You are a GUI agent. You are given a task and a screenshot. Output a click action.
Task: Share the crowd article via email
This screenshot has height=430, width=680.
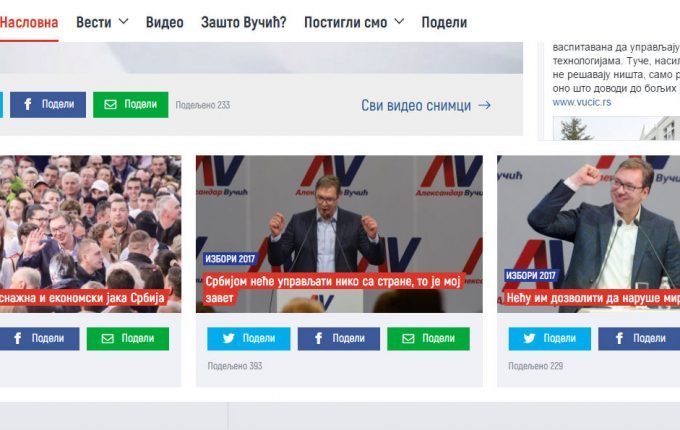click(x=128, y=339)
